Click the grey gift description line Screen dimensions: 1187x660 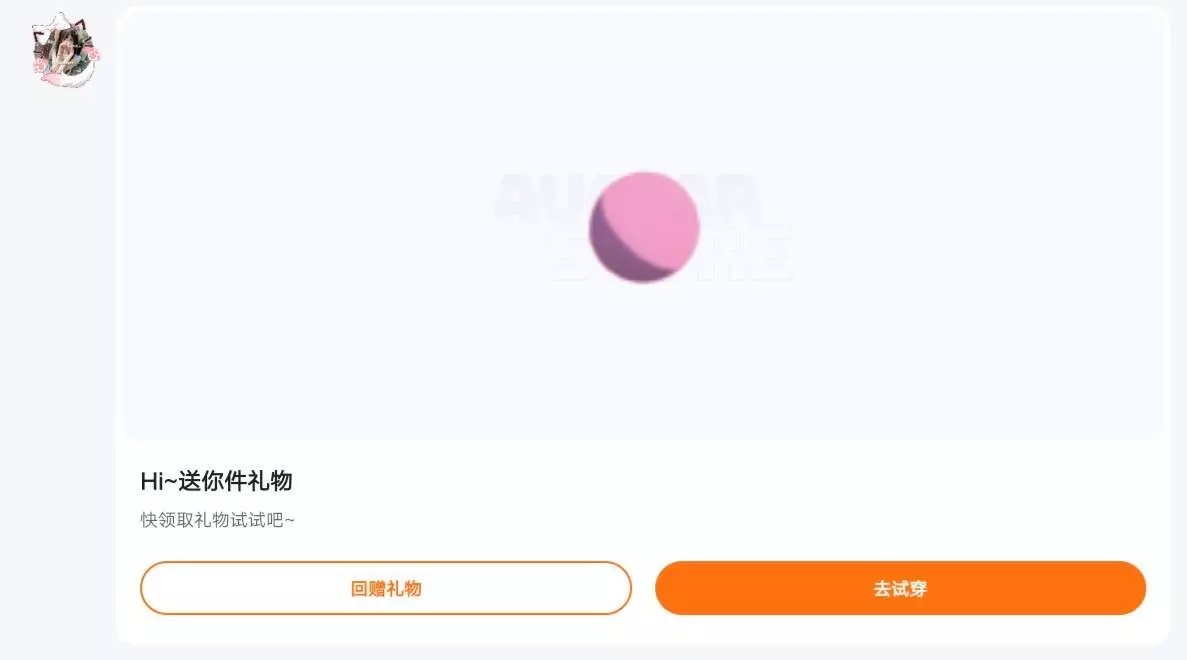[x=217, y=520]
